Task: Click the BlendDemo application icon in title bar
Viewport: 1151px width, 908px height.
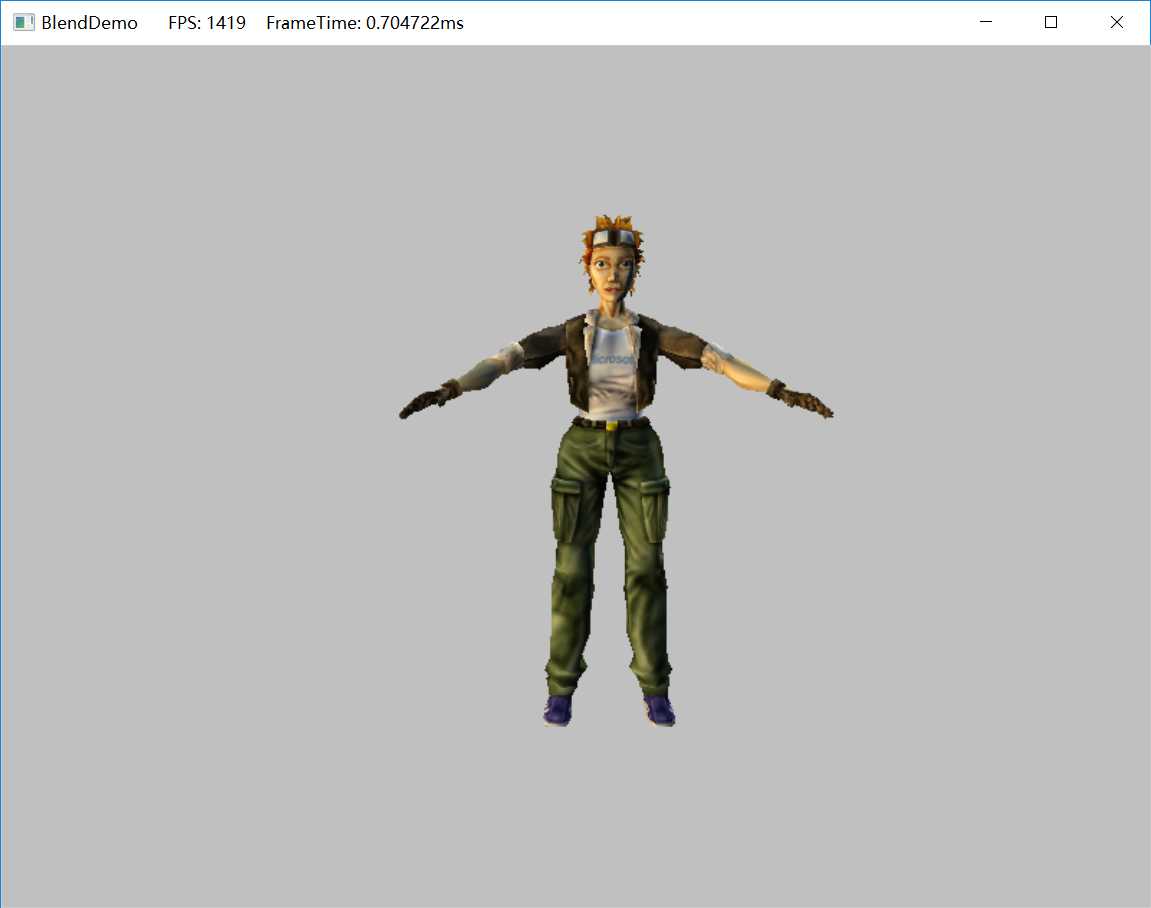Action: pyautogui.click(x=23, y=23)
